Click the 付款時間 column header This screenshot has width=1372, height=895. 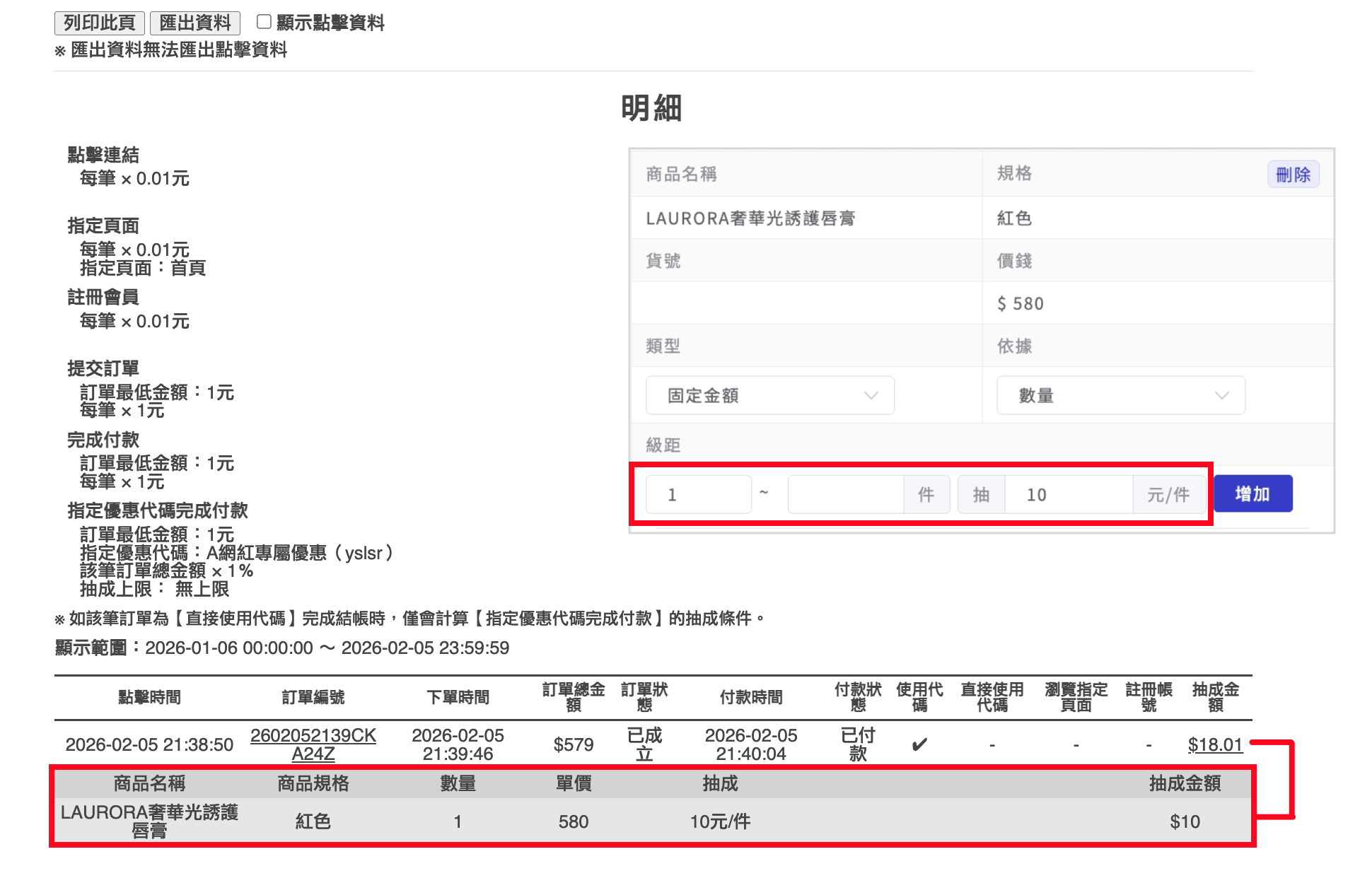[x=751, y=697]
